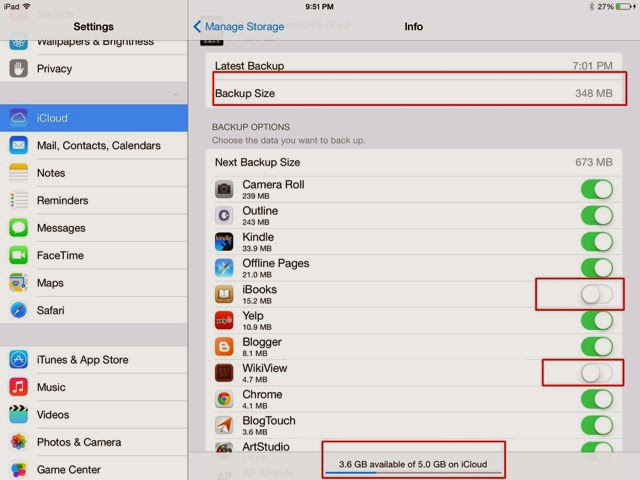Tap the Music note icon
Screen dimensions: 640x480
click(x=19, y=387)
